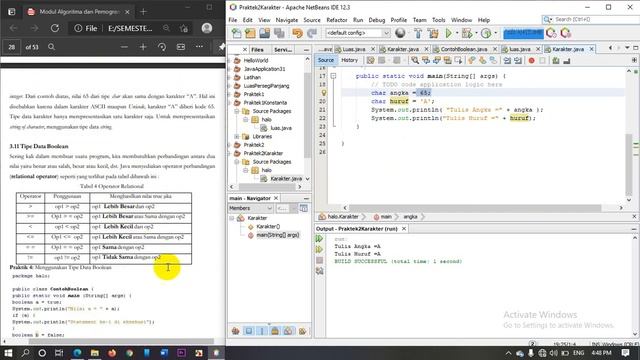Click the output settings wrench icon
Screen dimensions: 640x360
[319, 271]
